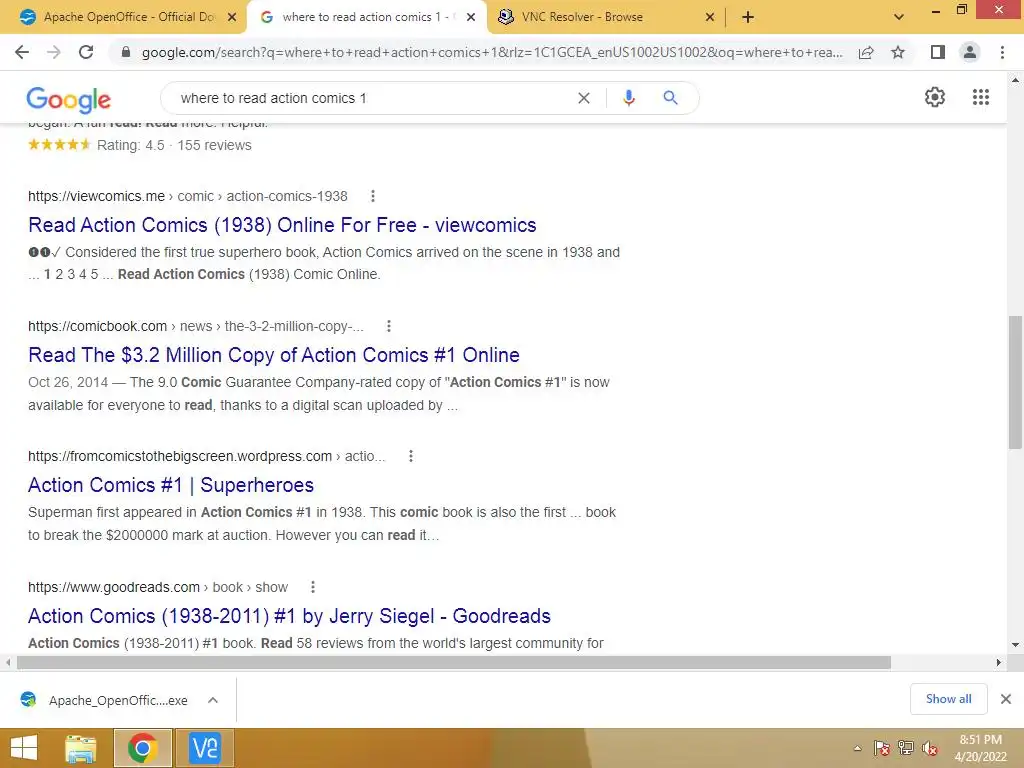Switch to VNC Resolver tab
Screen dimensions: 1024x768
coord(606,17)
